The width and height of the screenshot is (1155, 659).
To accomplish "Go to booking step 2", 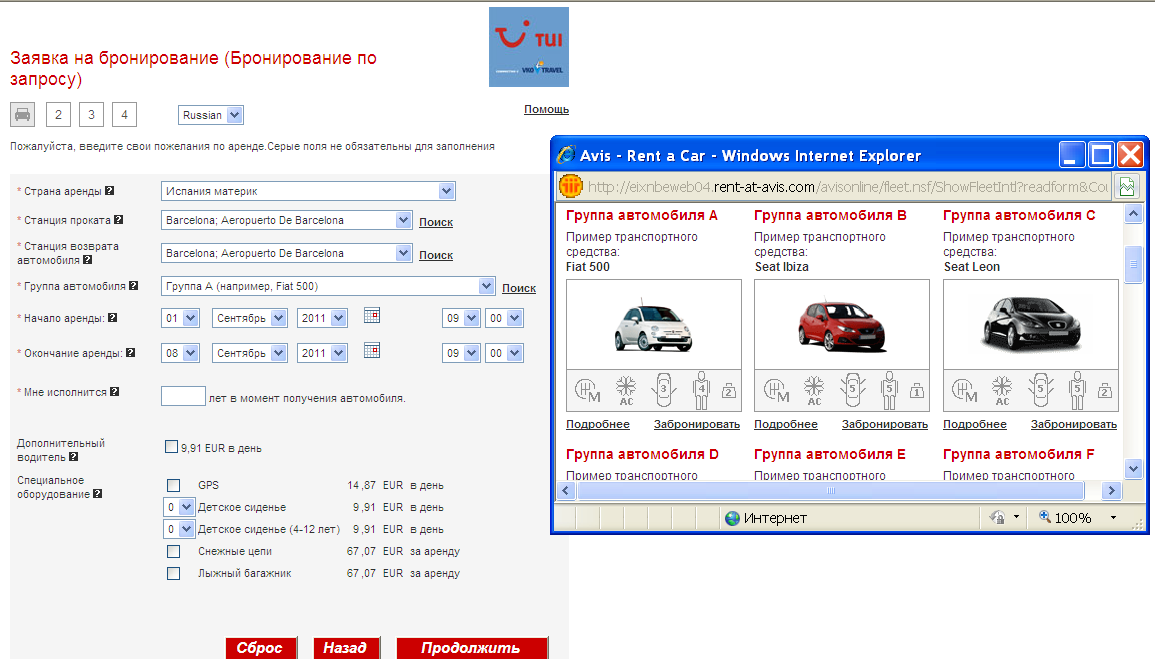I will [x=58, y=115].
